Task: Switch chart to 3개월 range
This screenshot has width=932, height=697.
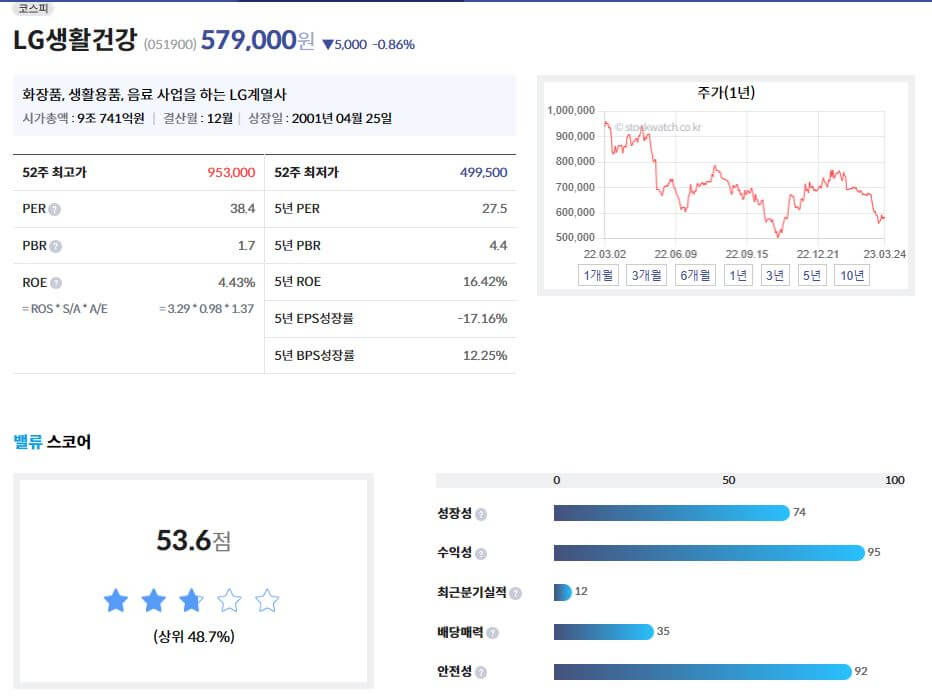Action: [646, 275]
